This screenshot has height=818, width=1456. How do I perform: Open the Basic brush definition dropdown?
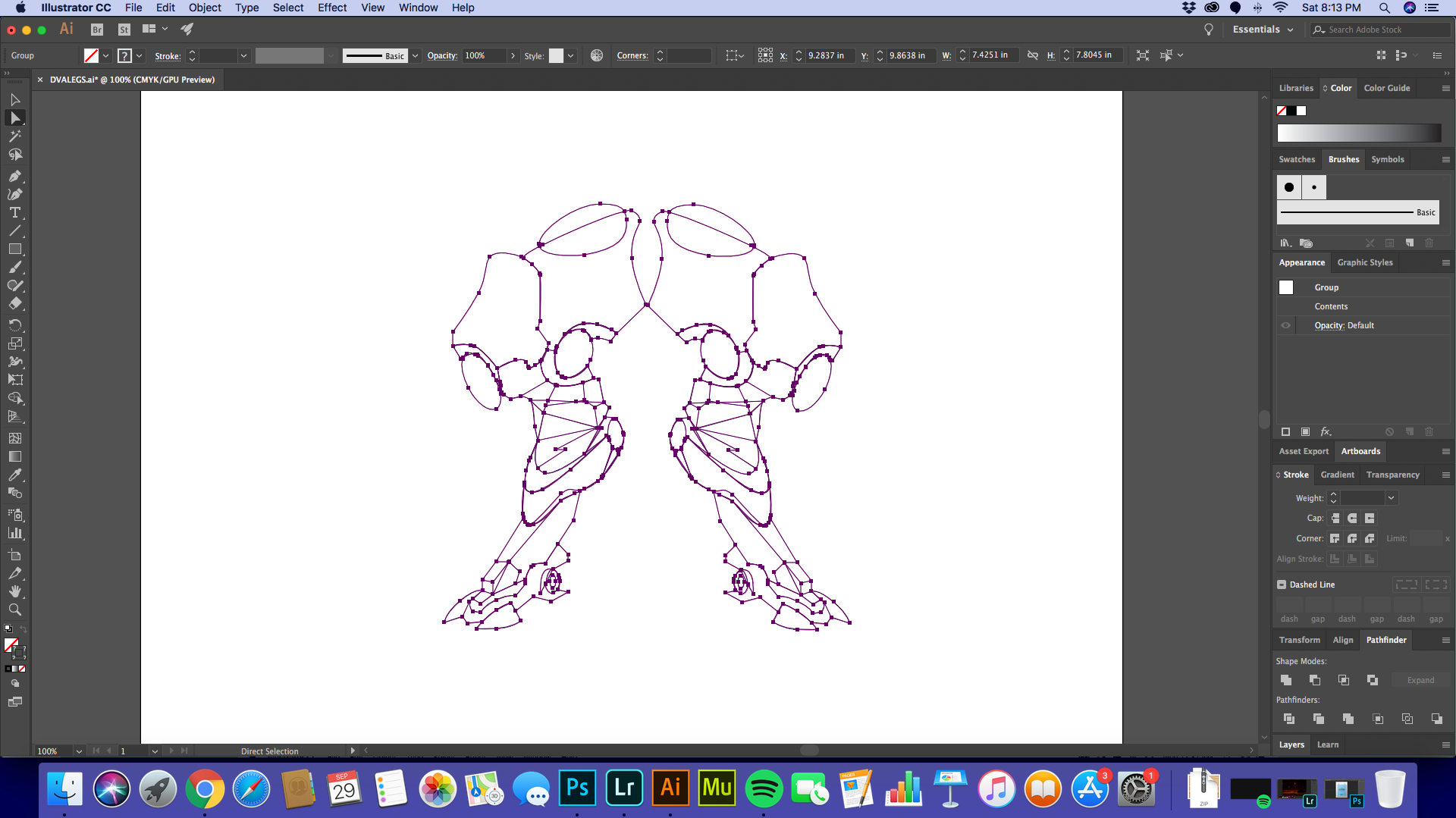tap(415, 55)
